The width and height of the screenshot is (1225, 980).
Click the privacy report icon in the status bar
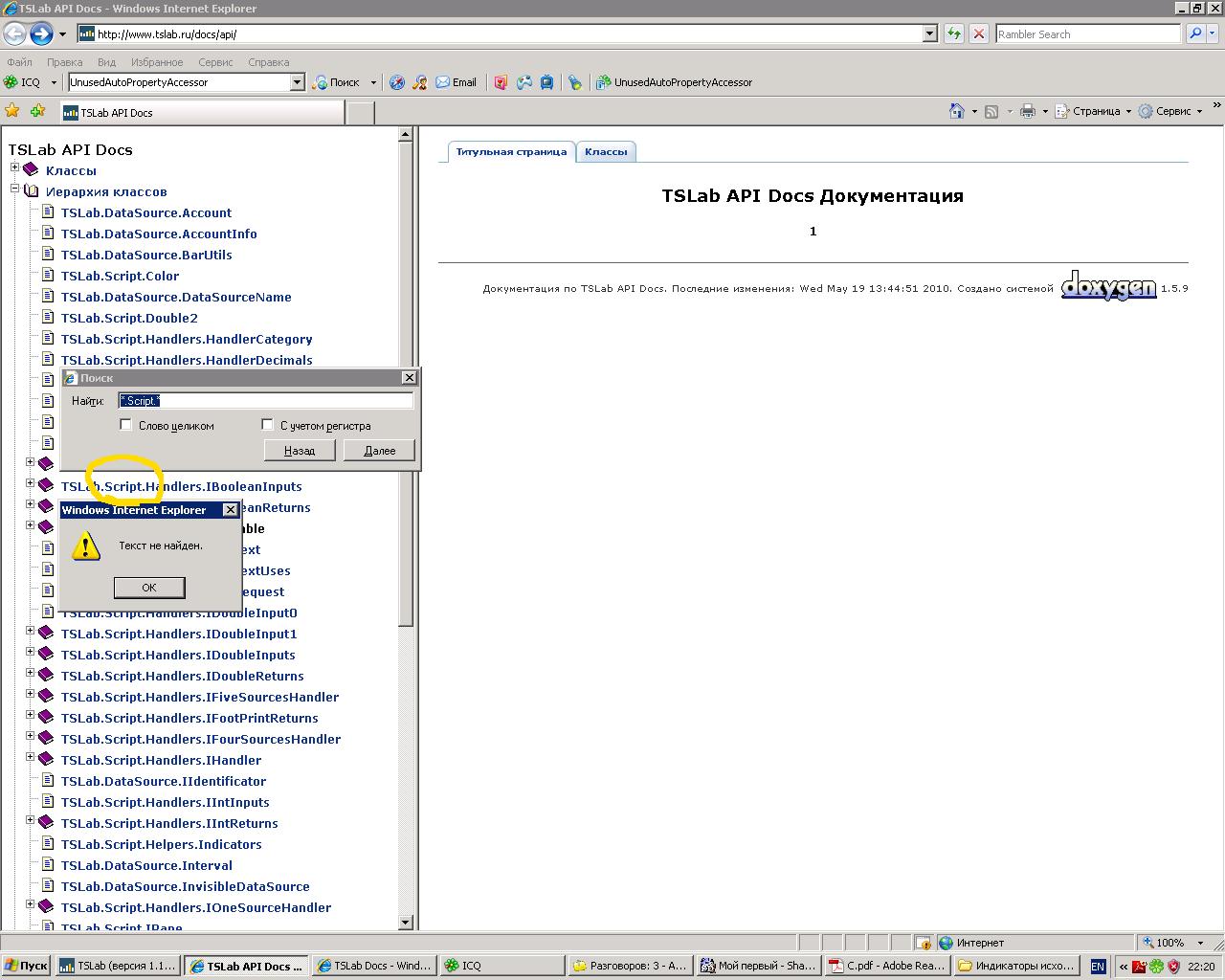(x=923, y=943)
